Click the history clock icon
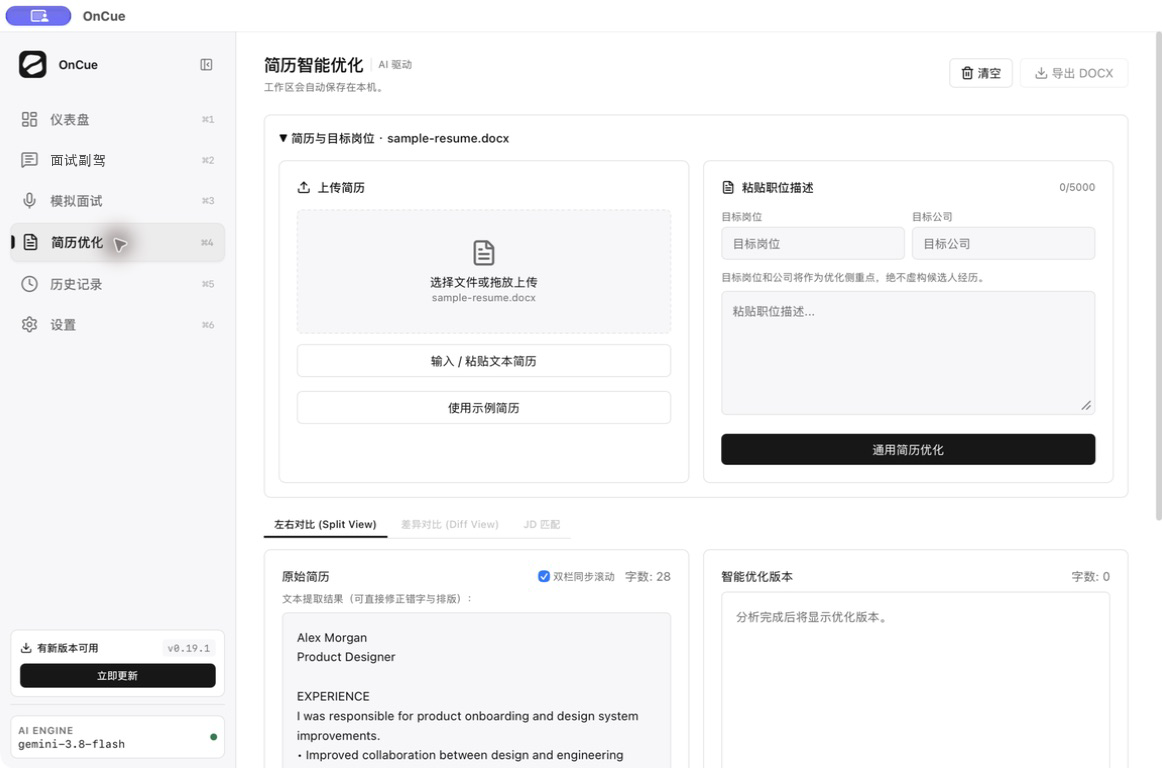 coord(30,284)
